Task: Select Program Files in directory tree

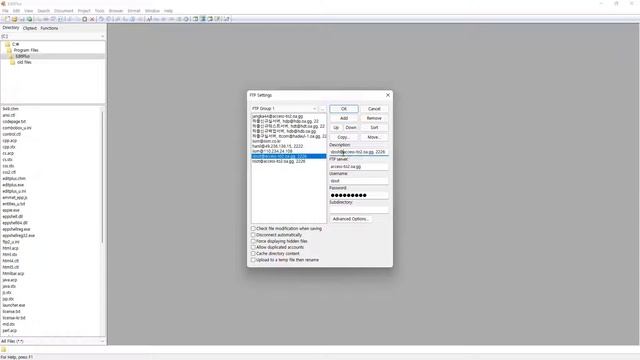Action: pos(26,50)
